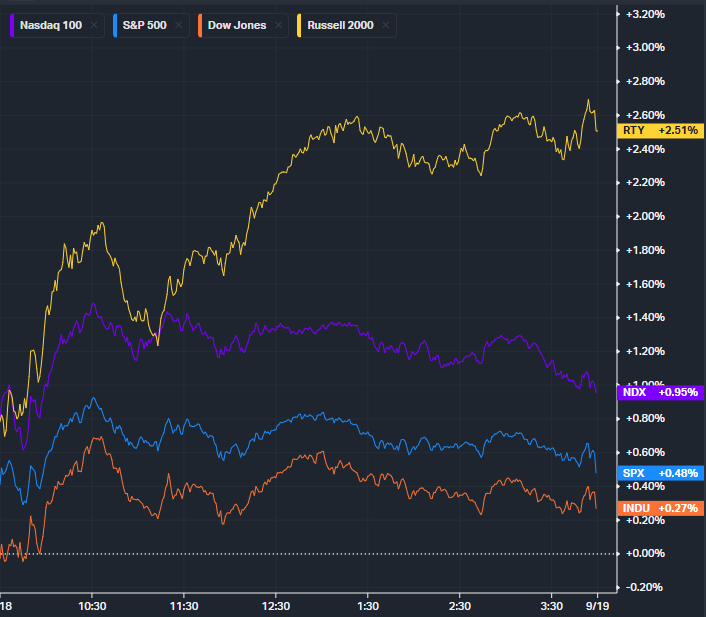Remove the S&P 500 series
The height and width of the screenshot is (617, 706).
[177, 25]
